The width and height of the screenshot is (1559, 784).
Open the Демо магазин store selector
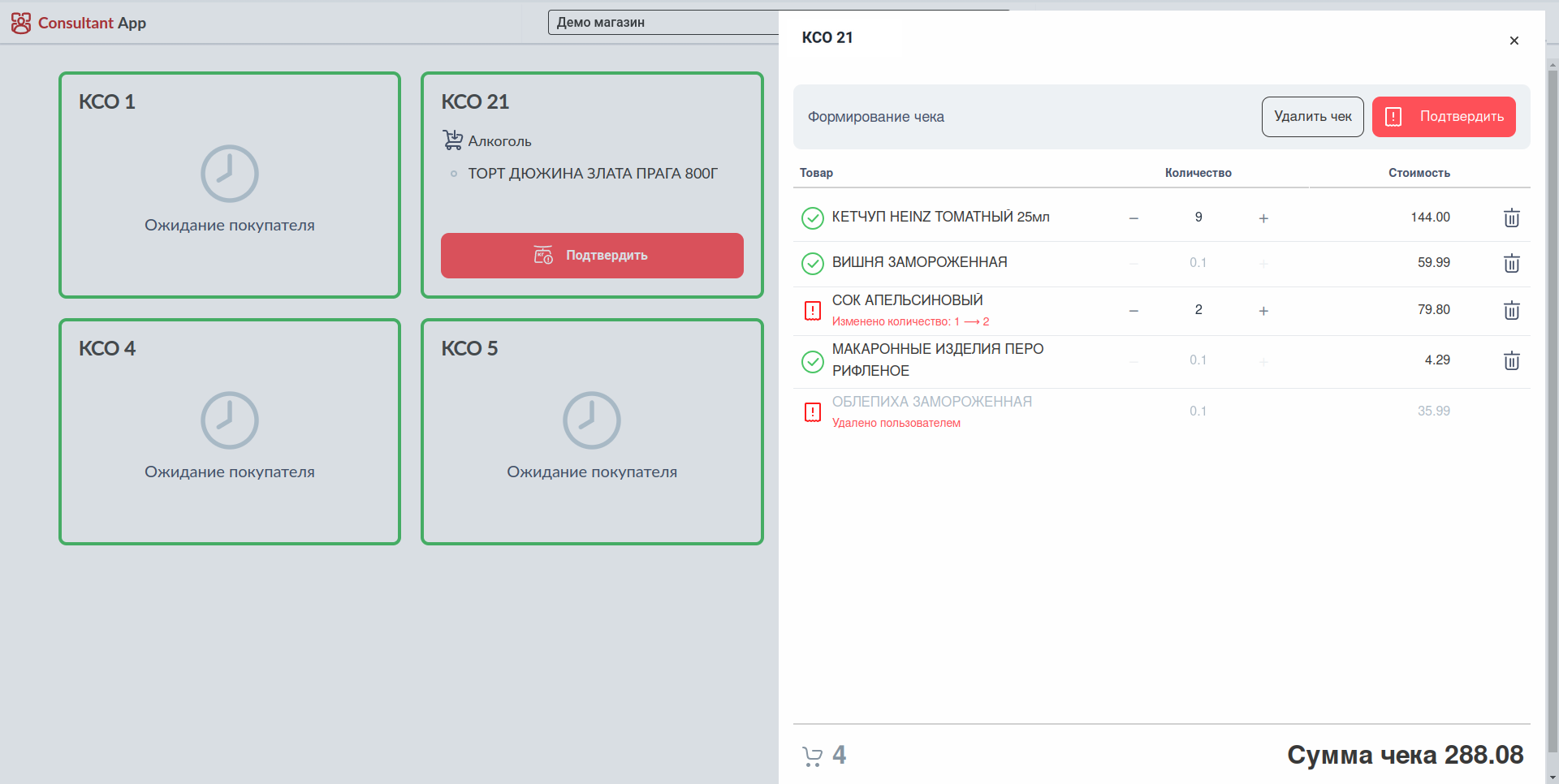click(x=663, y=23)
